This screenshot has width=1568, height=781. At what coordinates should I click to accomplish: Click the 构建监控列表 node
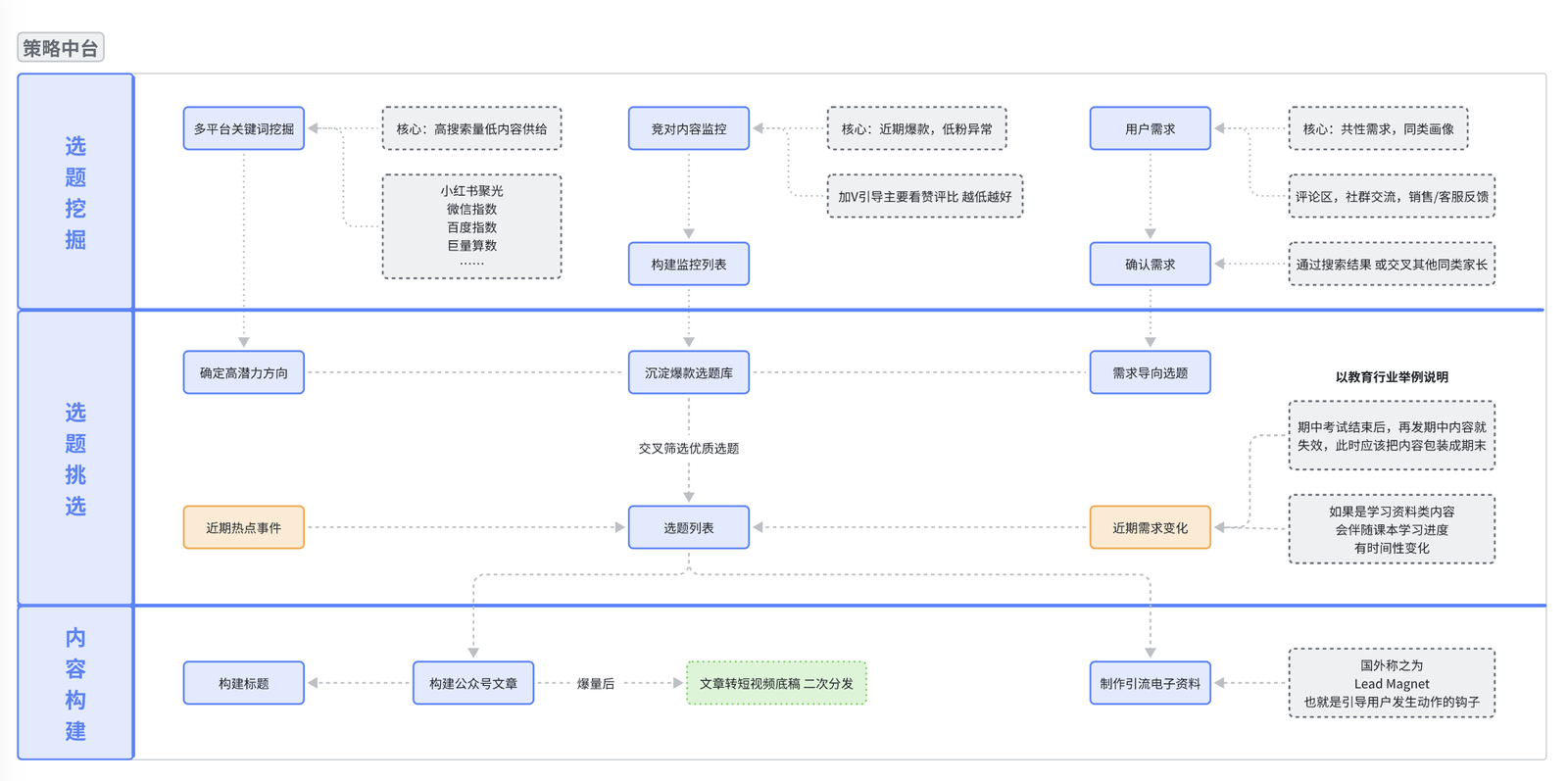pyautogui.click(x=688, y=264)
